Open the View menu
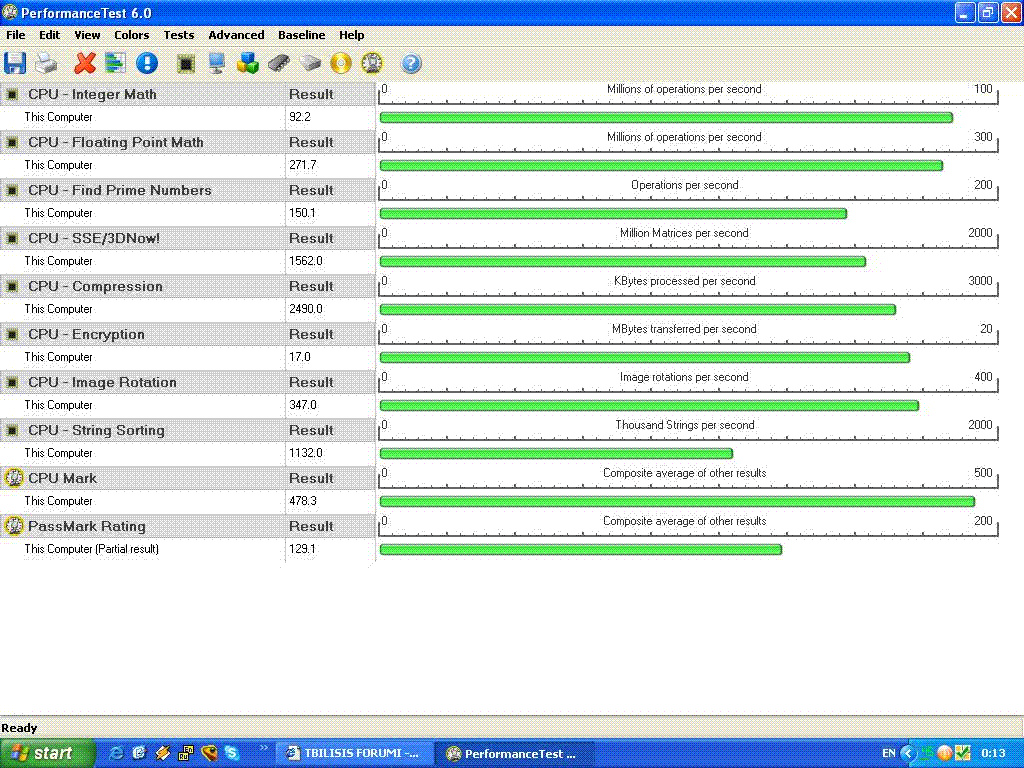The image size is (1024, 768). coord(87,35)
